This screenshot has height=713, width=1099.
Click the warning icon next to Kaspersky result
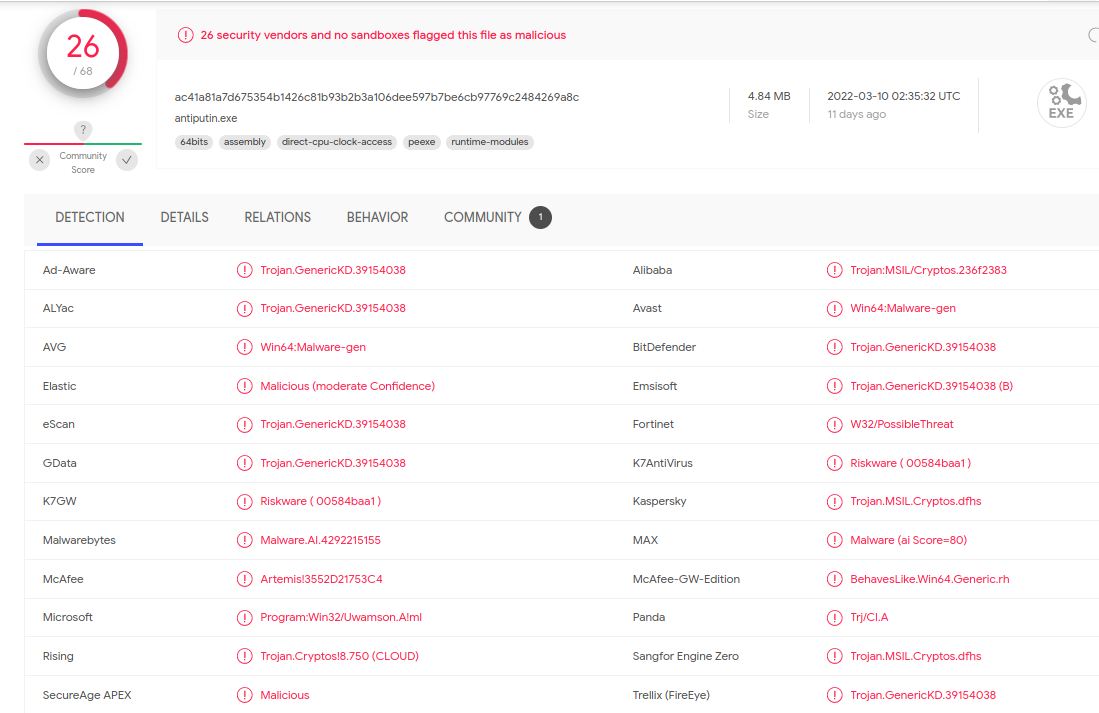pyautogui.click(x=834, y=502)
